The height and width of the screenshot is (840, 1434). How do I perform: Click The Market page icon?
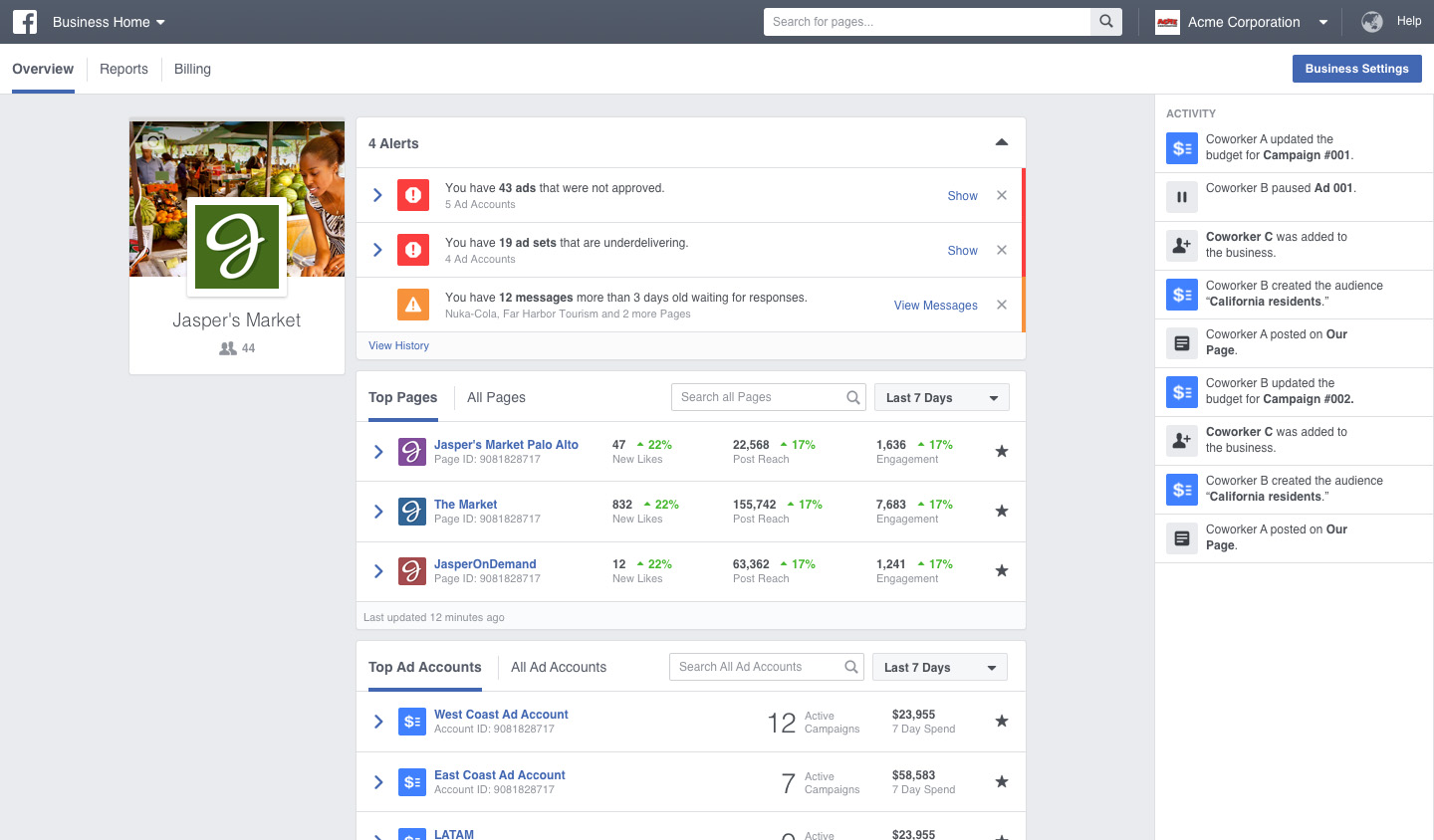(412, 512)
